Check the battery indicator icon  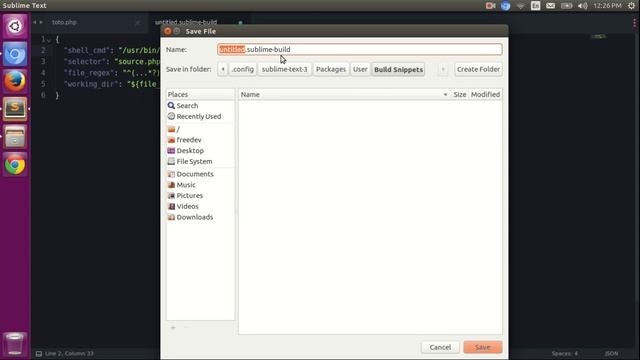tap(566, 6)
